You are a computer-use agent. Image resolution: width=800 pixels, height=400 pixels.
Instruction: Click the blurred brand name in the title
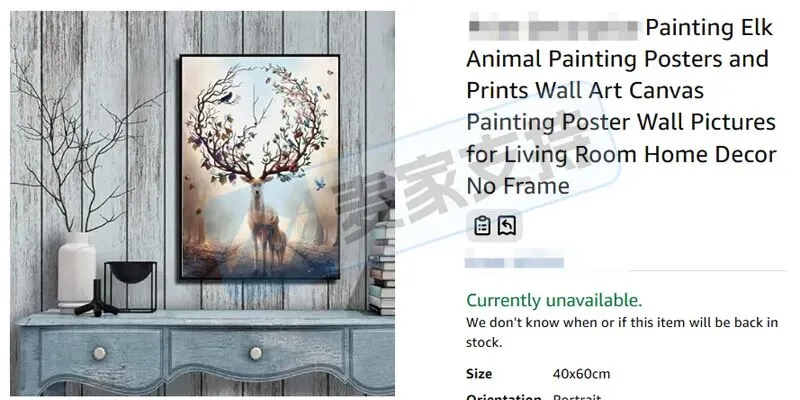tap(553, 27)
